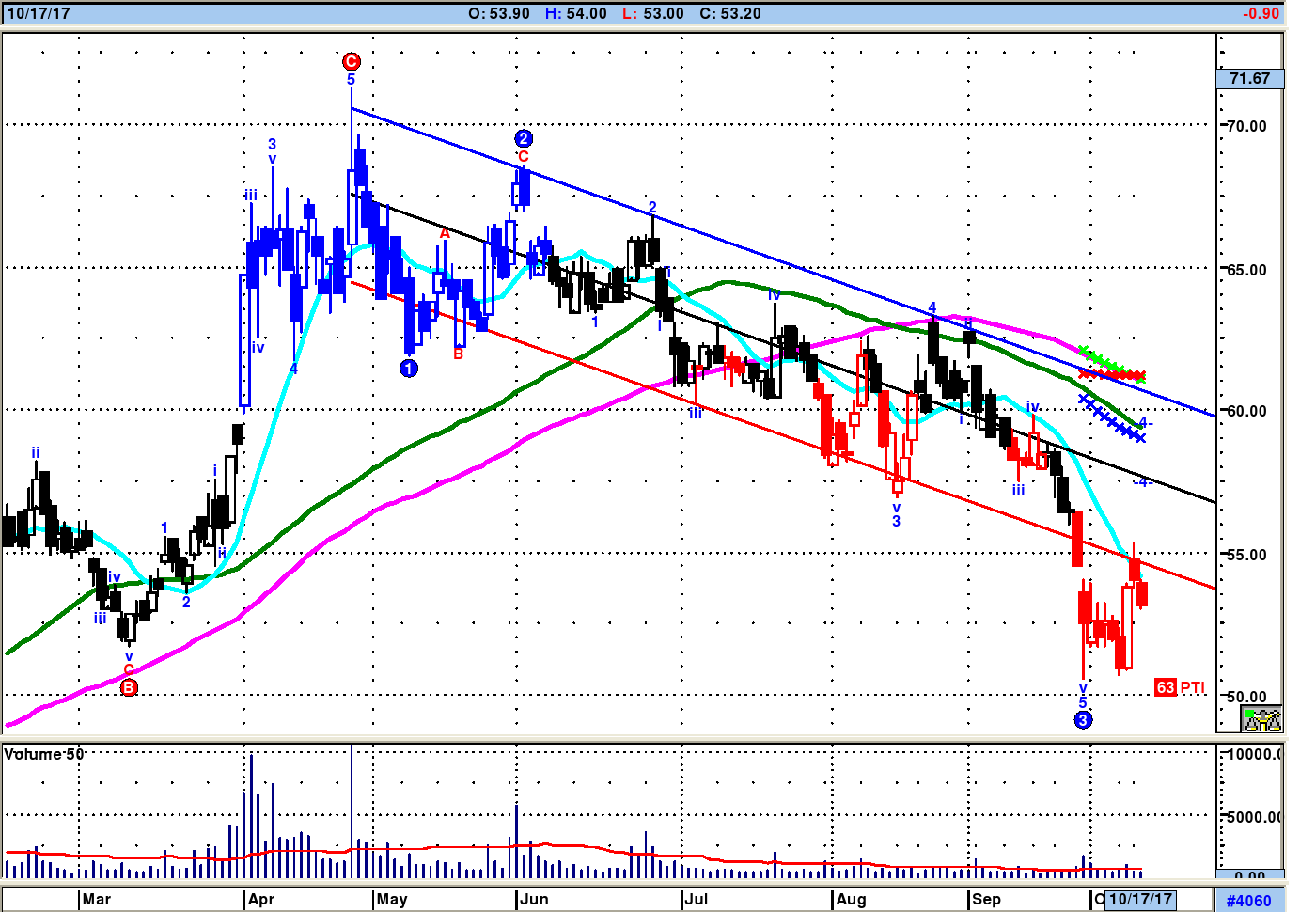Select the blue circled 2 wave marker
This screenshot has height=912, width=1316.
tap(524, 138)
